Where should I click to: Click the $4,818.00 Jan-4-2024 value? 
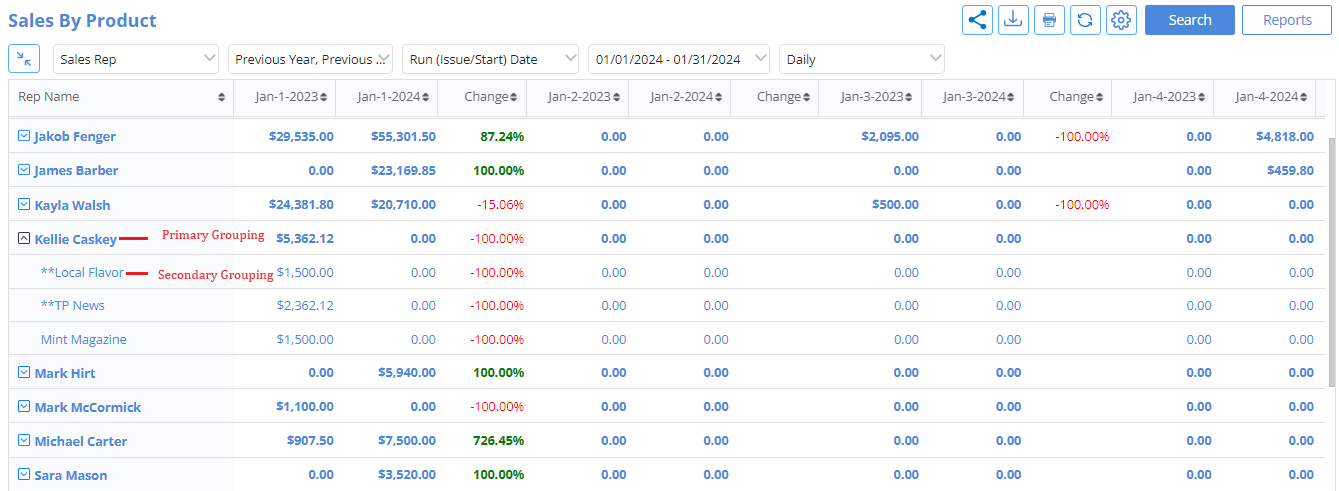pos(1285,136)
